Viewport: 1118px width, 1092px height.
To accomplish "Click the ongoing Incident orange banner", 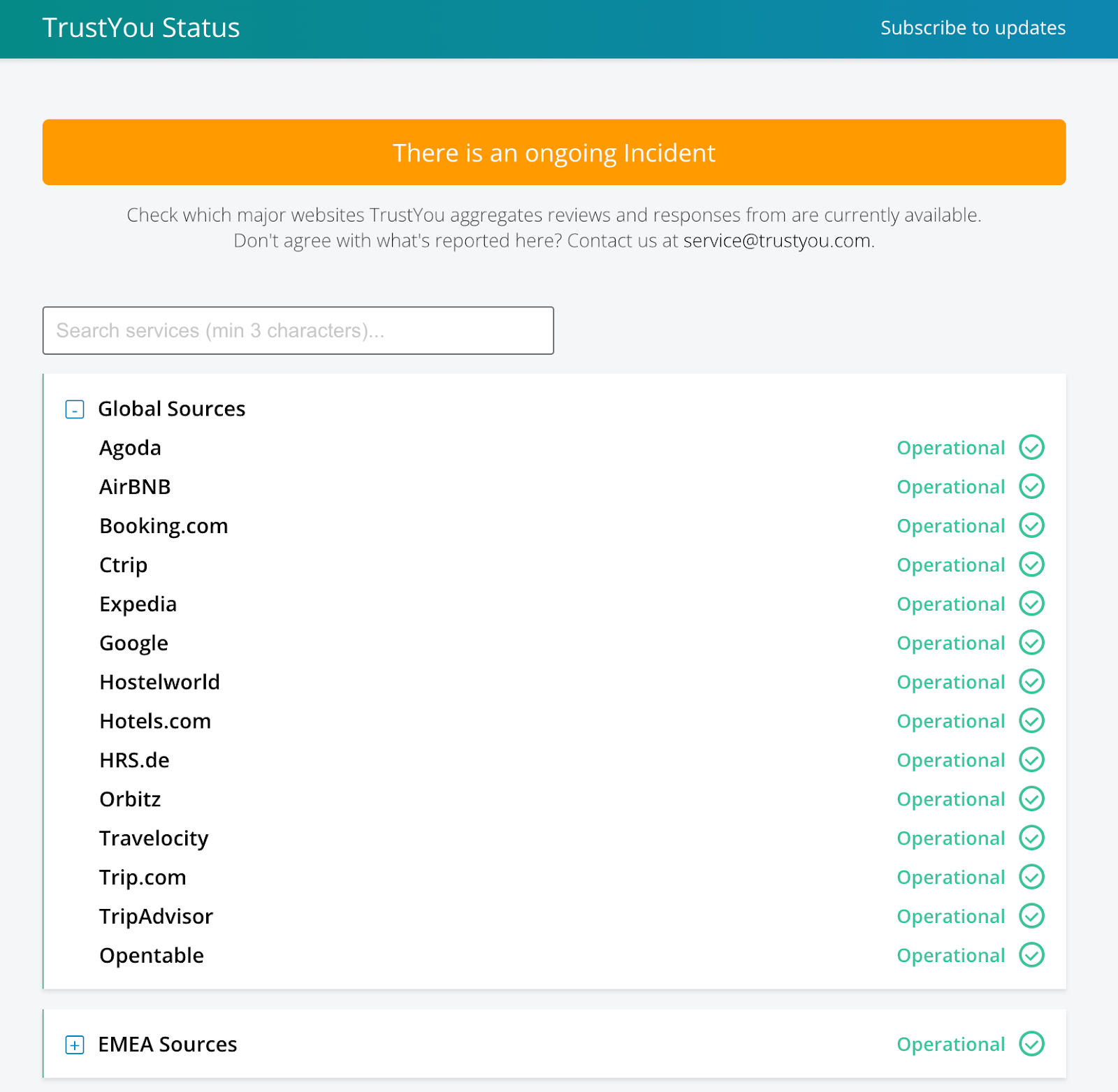I will point(554,152).
